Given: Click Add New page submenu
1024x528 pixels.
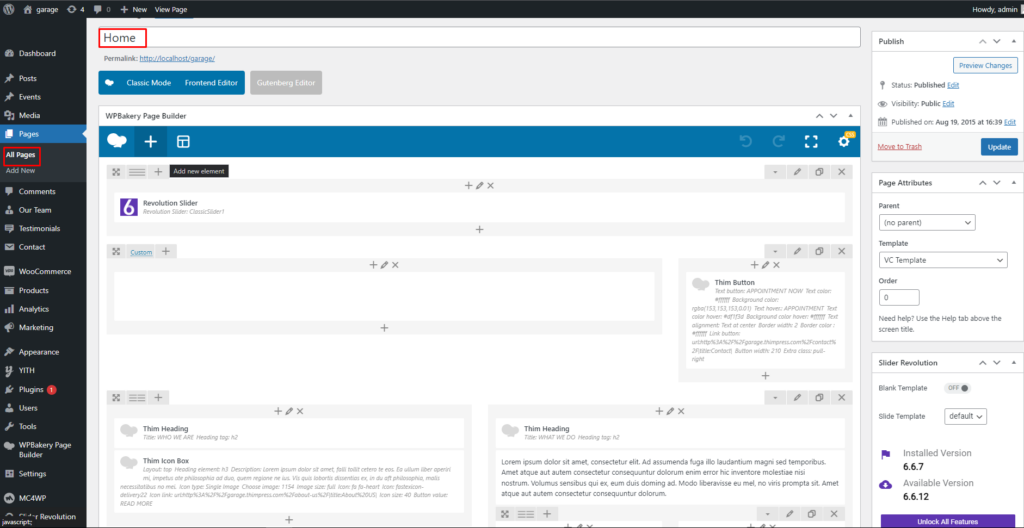Looking at the screenshot, I should point(20,171).
